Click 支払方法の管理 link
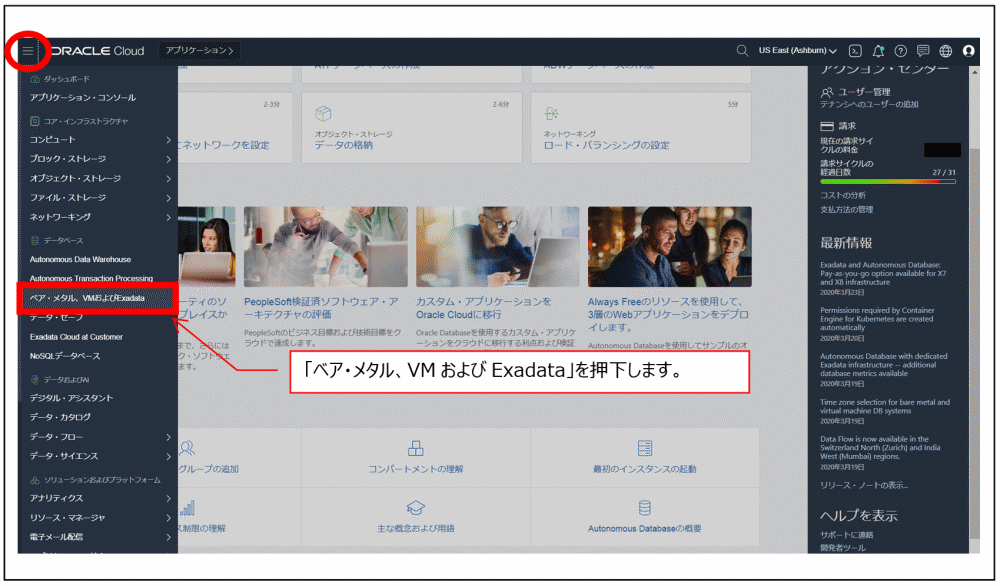Image resolution: width=1000 pixels, height=586 pixels. pyautogui.click(x=846, y=210)
